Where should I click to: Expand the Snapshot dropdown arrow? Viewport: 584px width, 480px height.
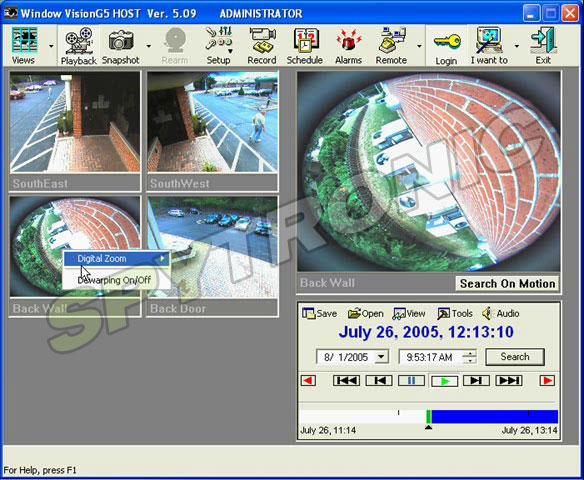149,46
